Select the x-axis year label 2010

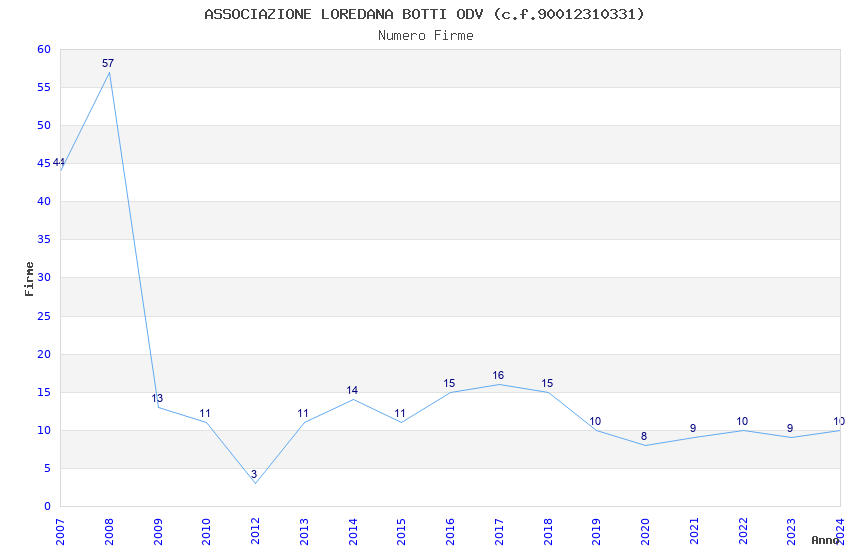tap(206, 532)
